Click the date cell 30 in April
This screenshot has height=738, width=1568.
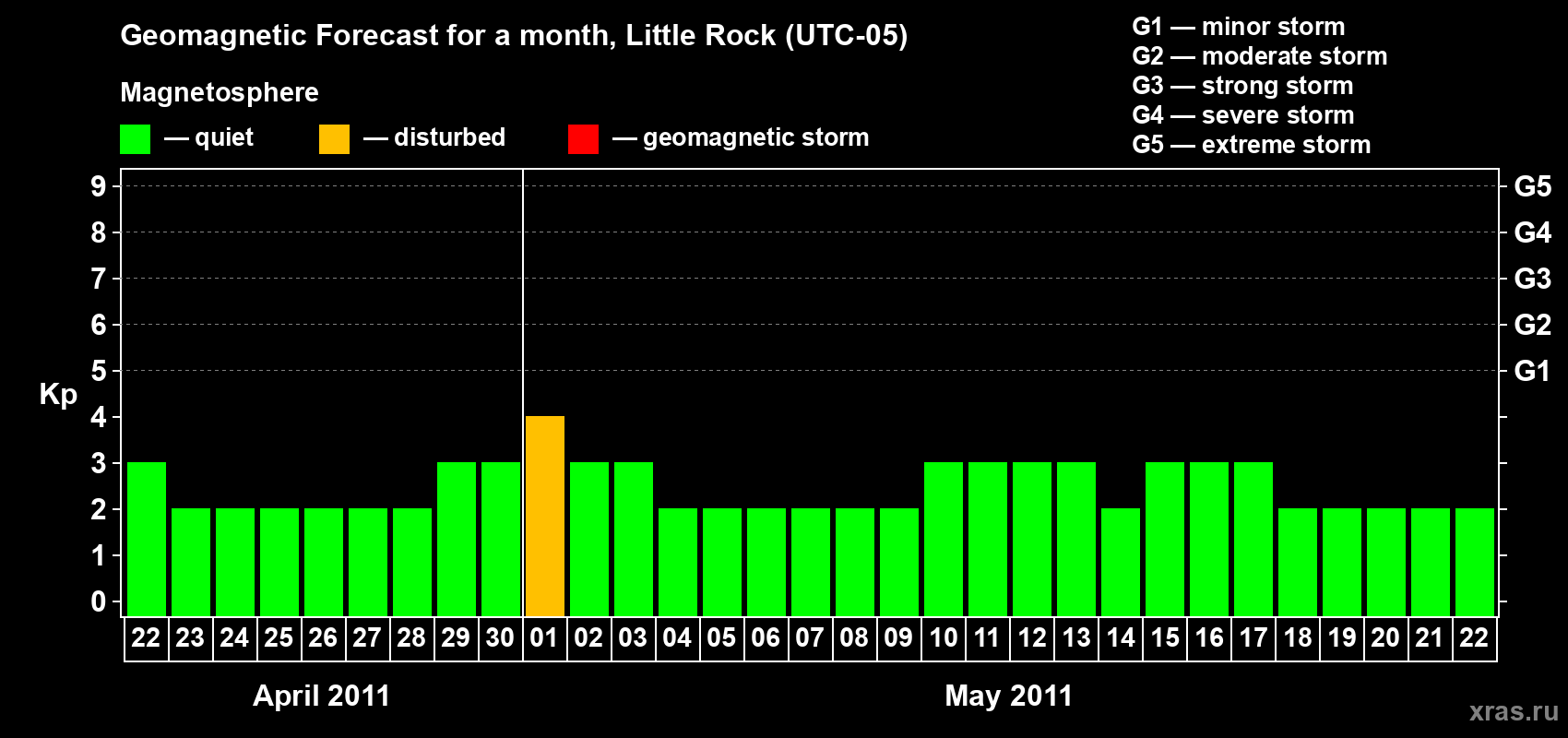click(x=500, y=638)
